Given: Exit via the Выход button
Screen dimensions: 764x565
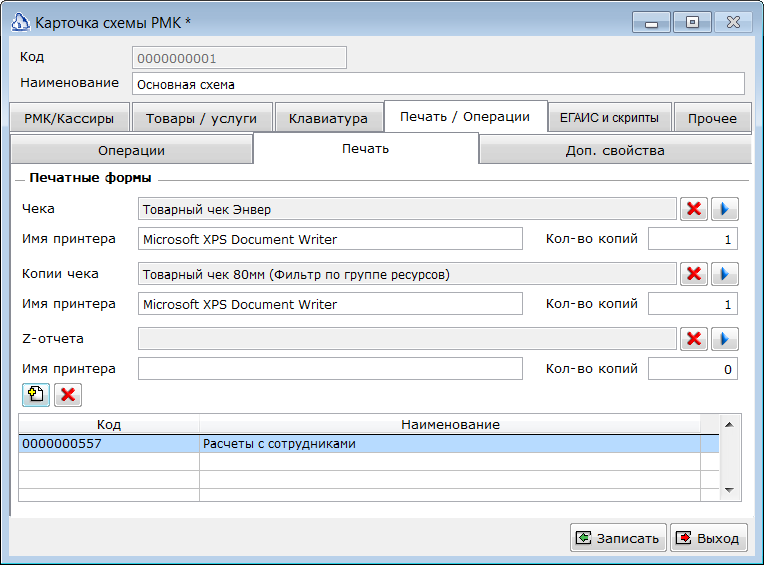Looking at the screenshot, I should coord(708,538).
